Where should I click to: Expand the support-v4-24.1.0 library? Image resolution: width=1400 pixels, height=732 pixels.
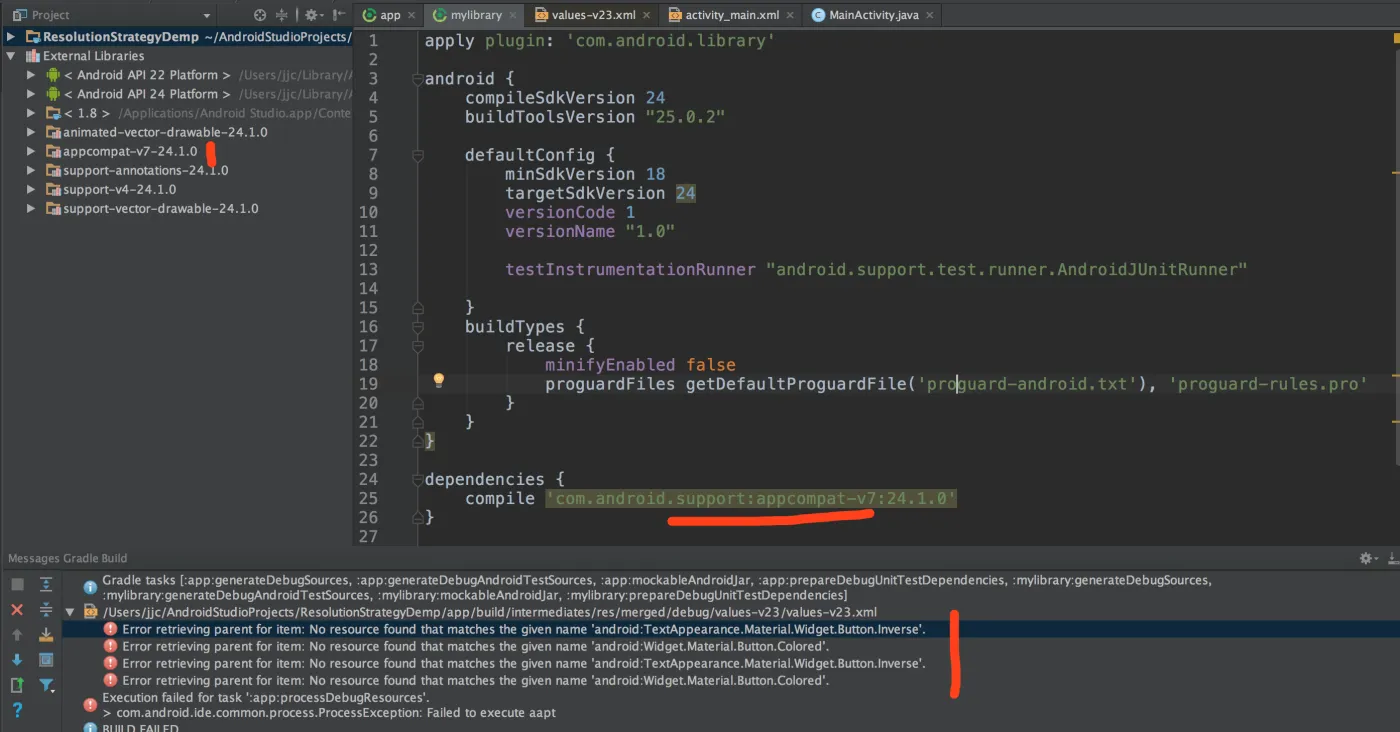coord(31,189)
